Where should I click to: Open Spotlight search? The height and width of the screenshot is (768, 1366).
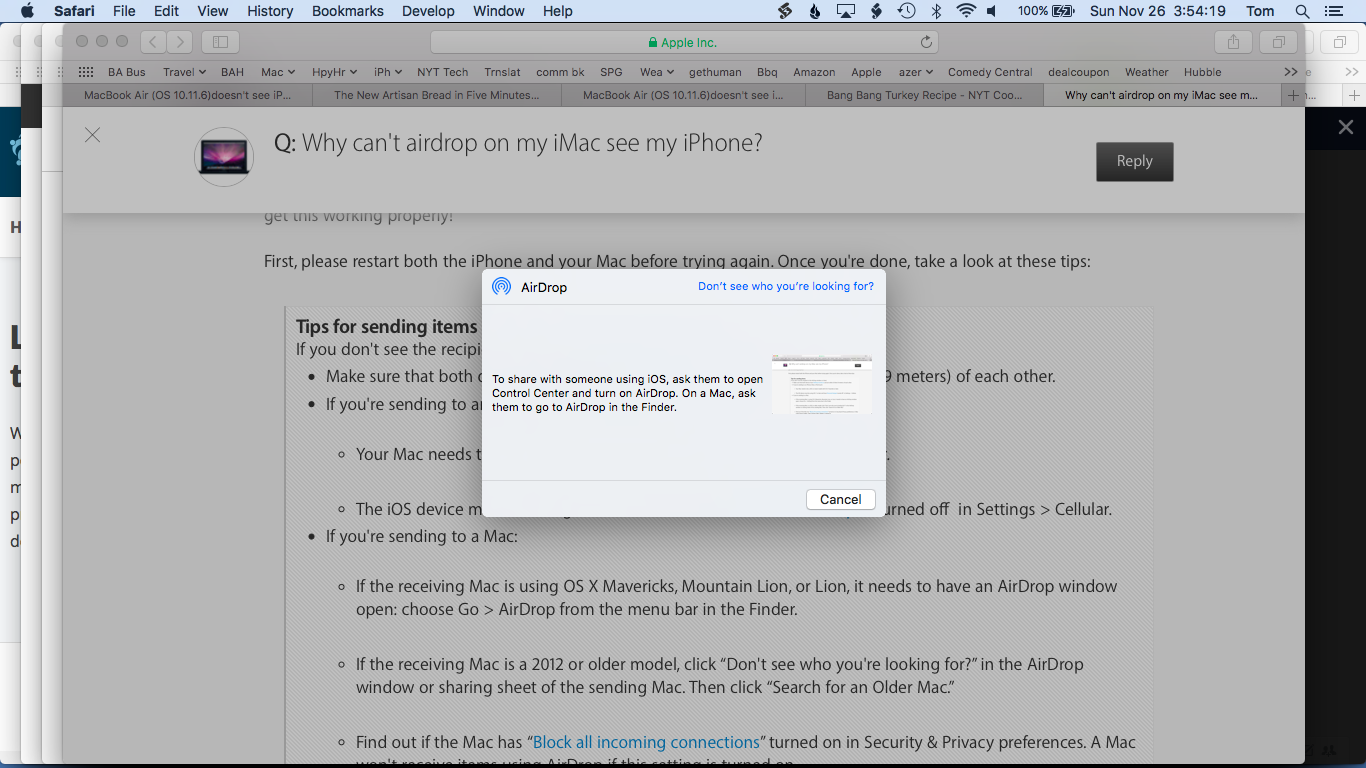point(1302,11)
